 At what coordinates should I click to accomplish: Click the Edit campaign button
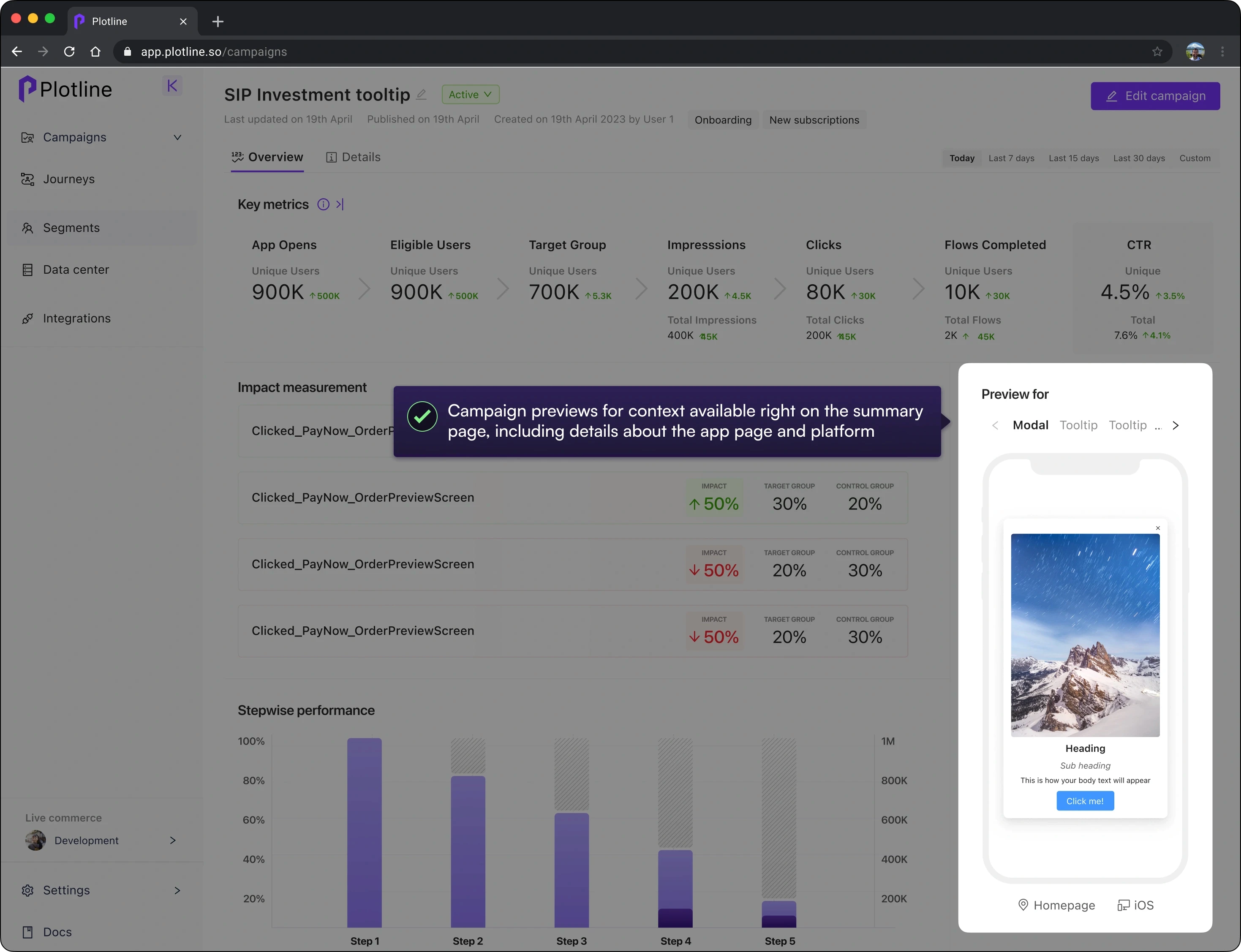(1155, 96)
